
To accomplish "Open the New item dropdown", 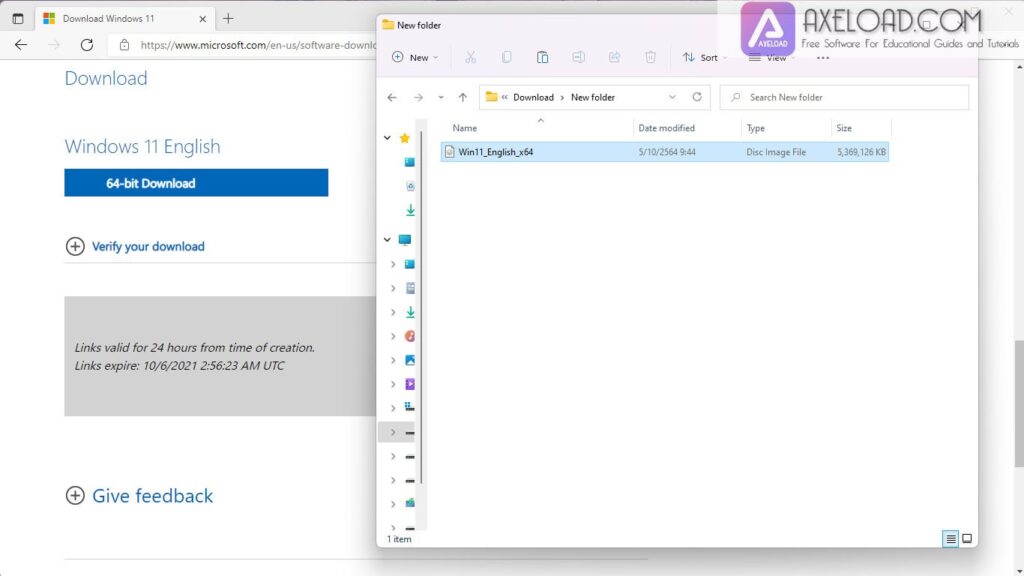I will click(x=415, y=57).
